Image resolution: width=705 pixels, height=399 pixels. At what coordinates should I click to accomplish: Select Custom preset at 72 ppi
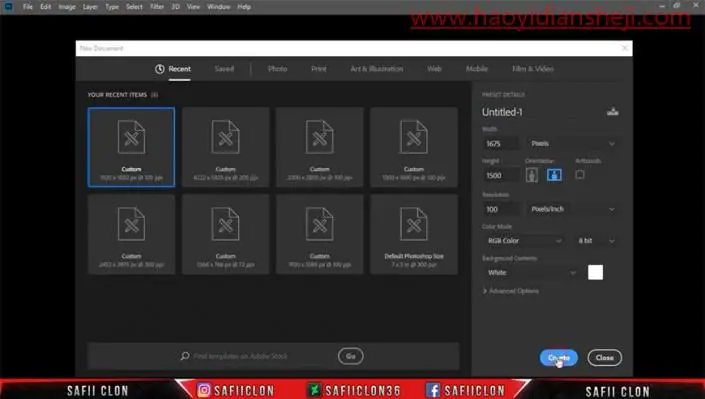(x=226, y=234)
